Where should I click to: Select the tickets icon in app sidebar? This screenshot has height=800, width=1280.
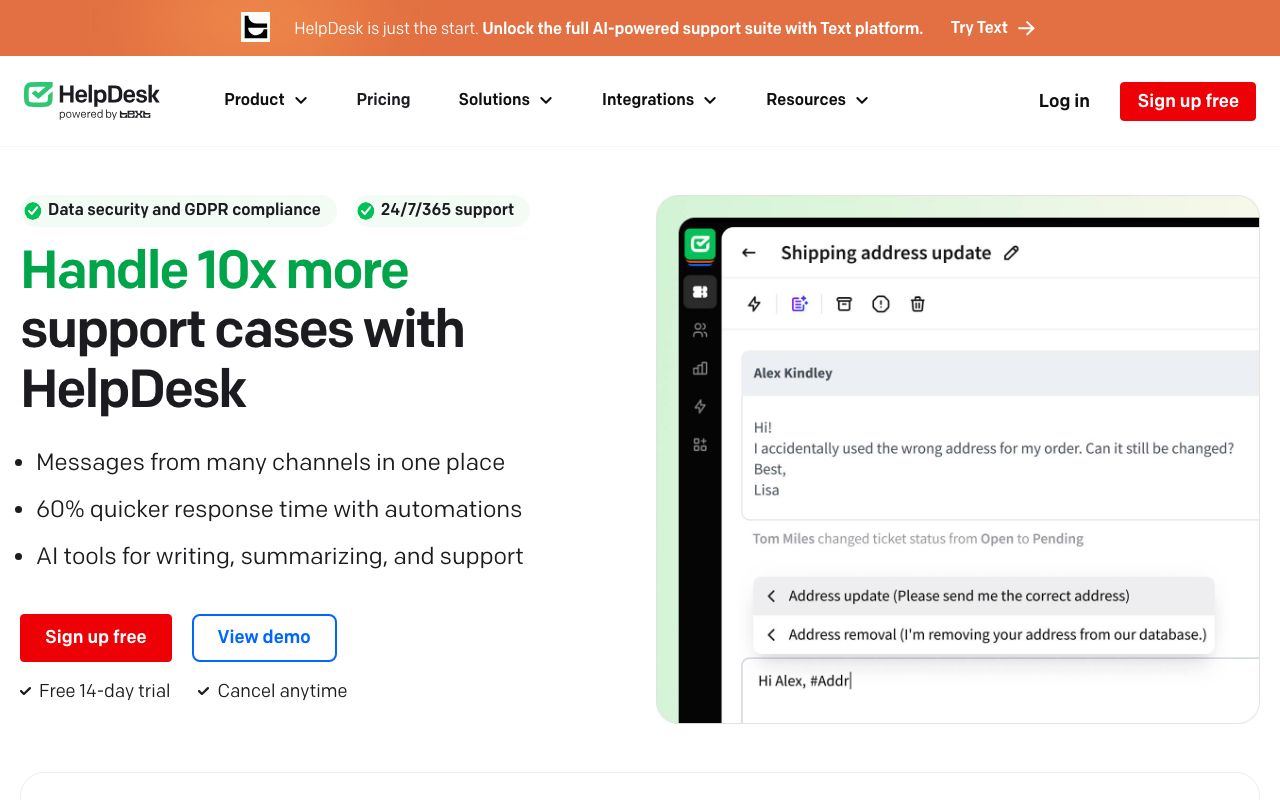coord(700,292)
